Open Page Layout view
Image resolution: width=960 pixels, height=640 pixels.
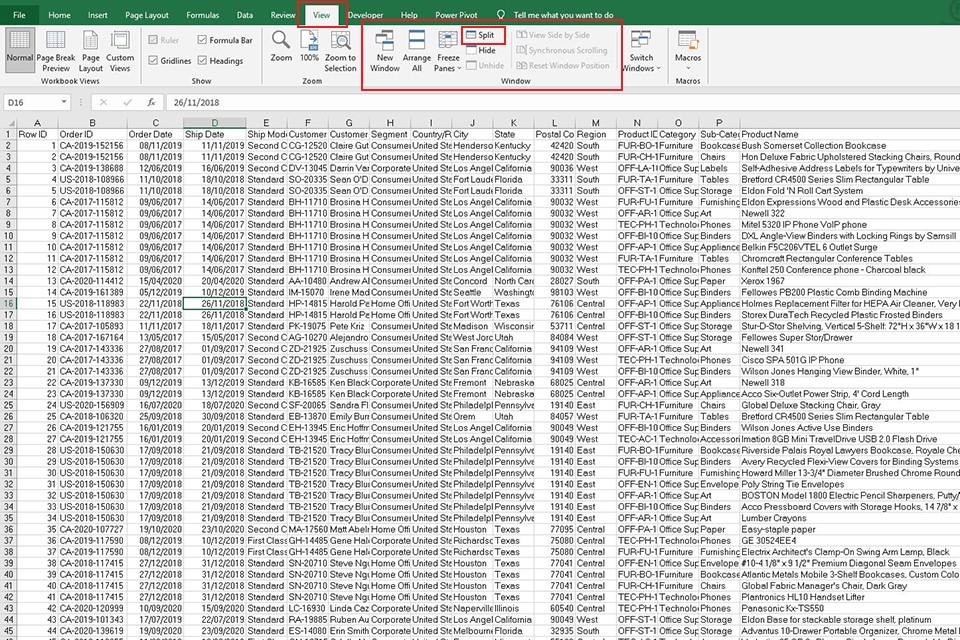pos(91,48)
